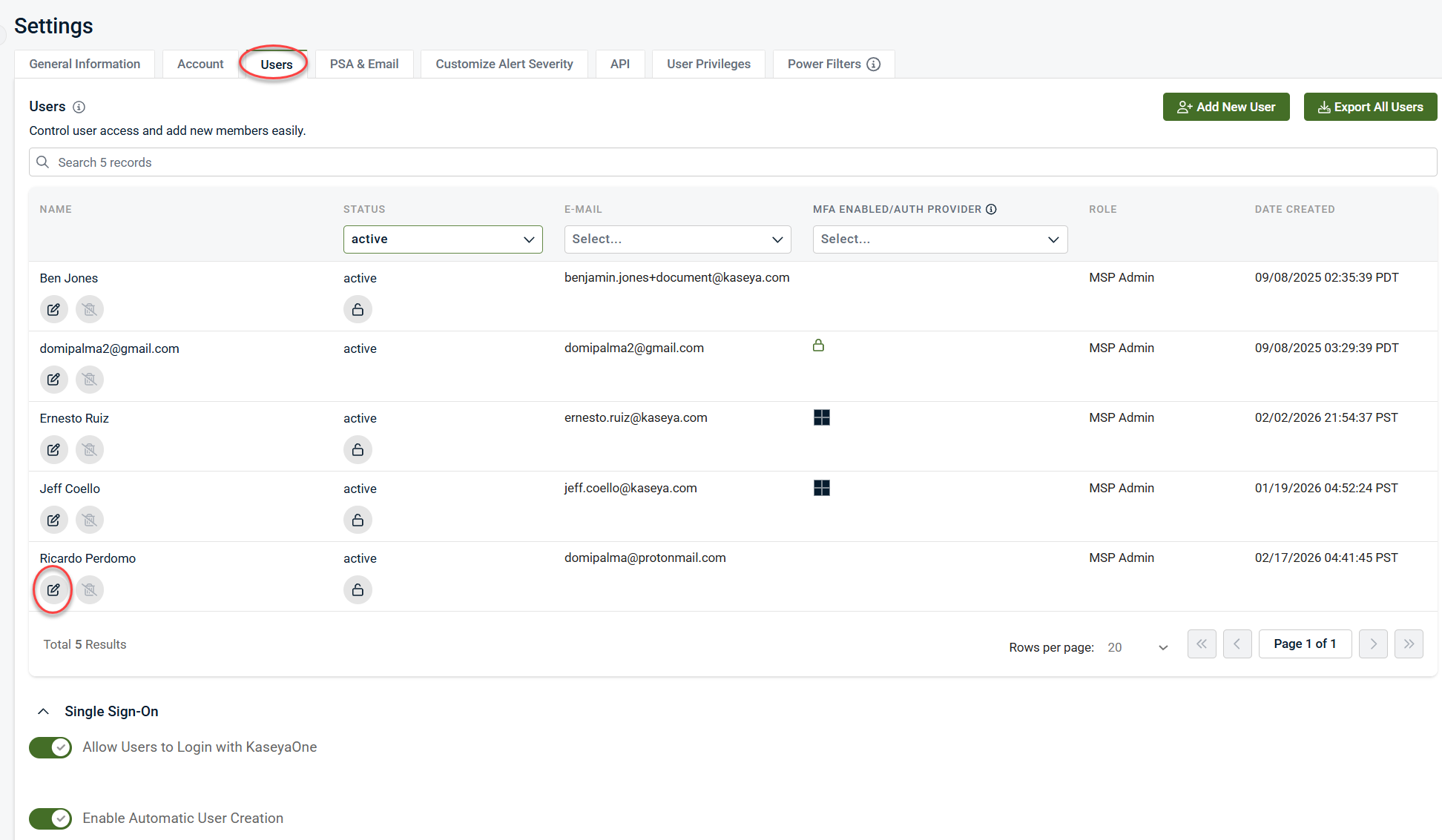Click Export All Users button
The image size is (1442, 840).
point(1370,107)
